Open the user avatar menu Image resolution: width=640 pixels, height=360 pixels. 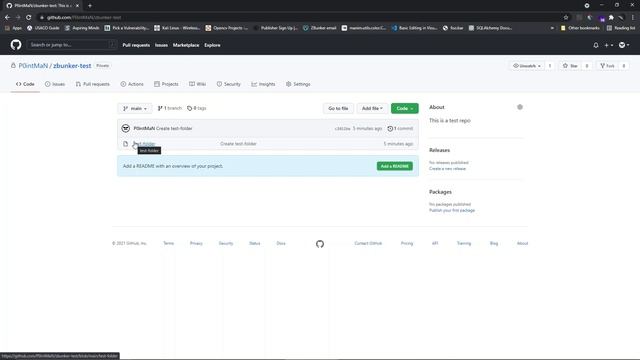(624, 45)
